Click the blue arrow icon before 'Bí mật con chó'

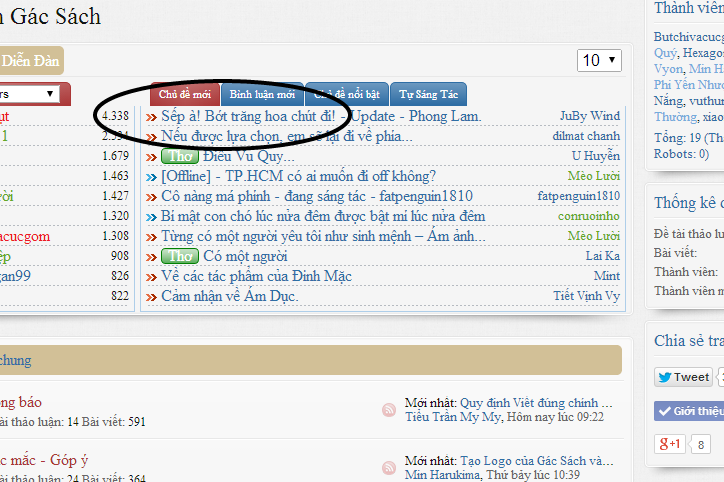point(151,217)
